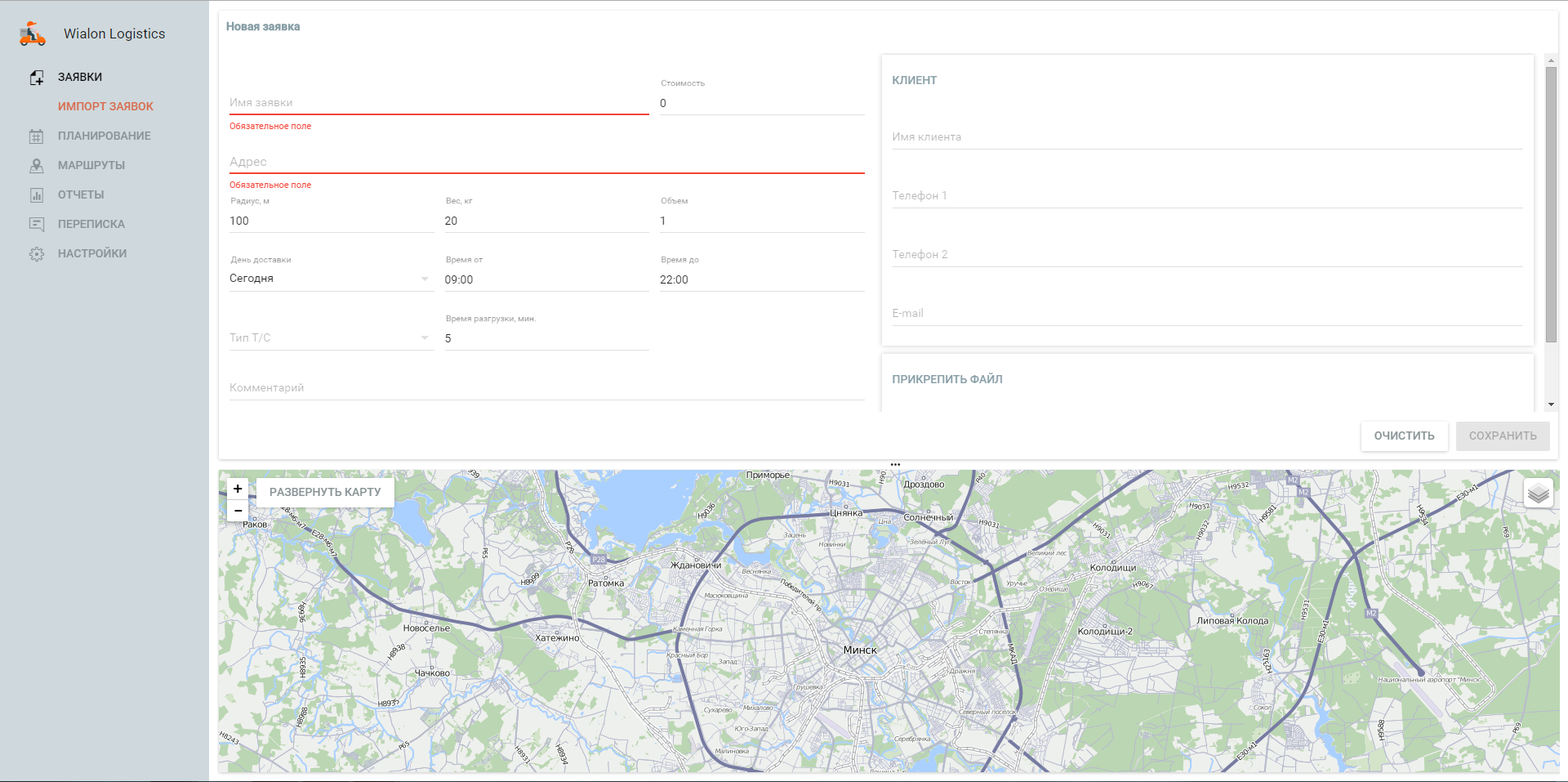Click the Планирование calendar icon

pos(37,136)
